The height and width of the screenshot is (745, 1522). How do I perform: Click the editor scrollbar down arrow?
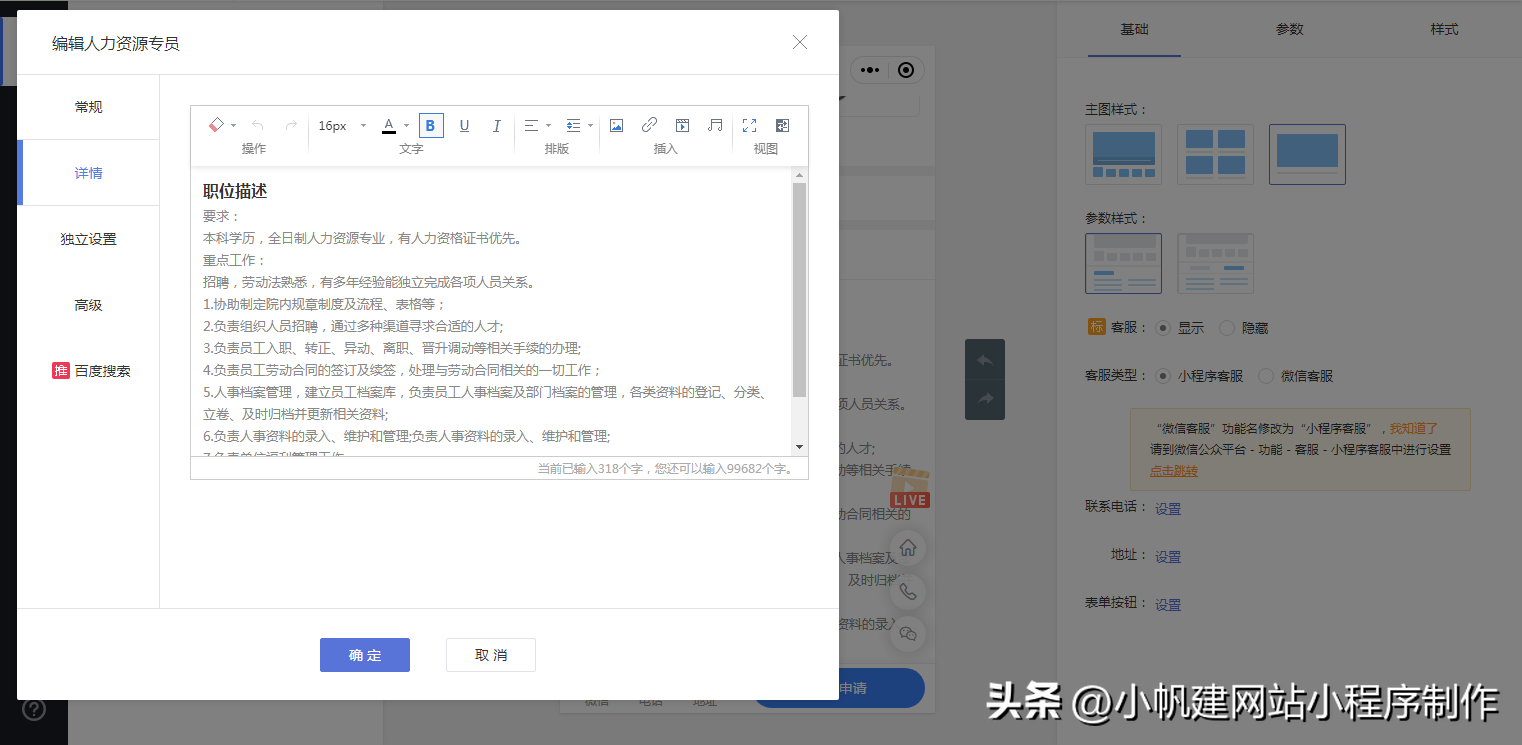tap(799, 446)
